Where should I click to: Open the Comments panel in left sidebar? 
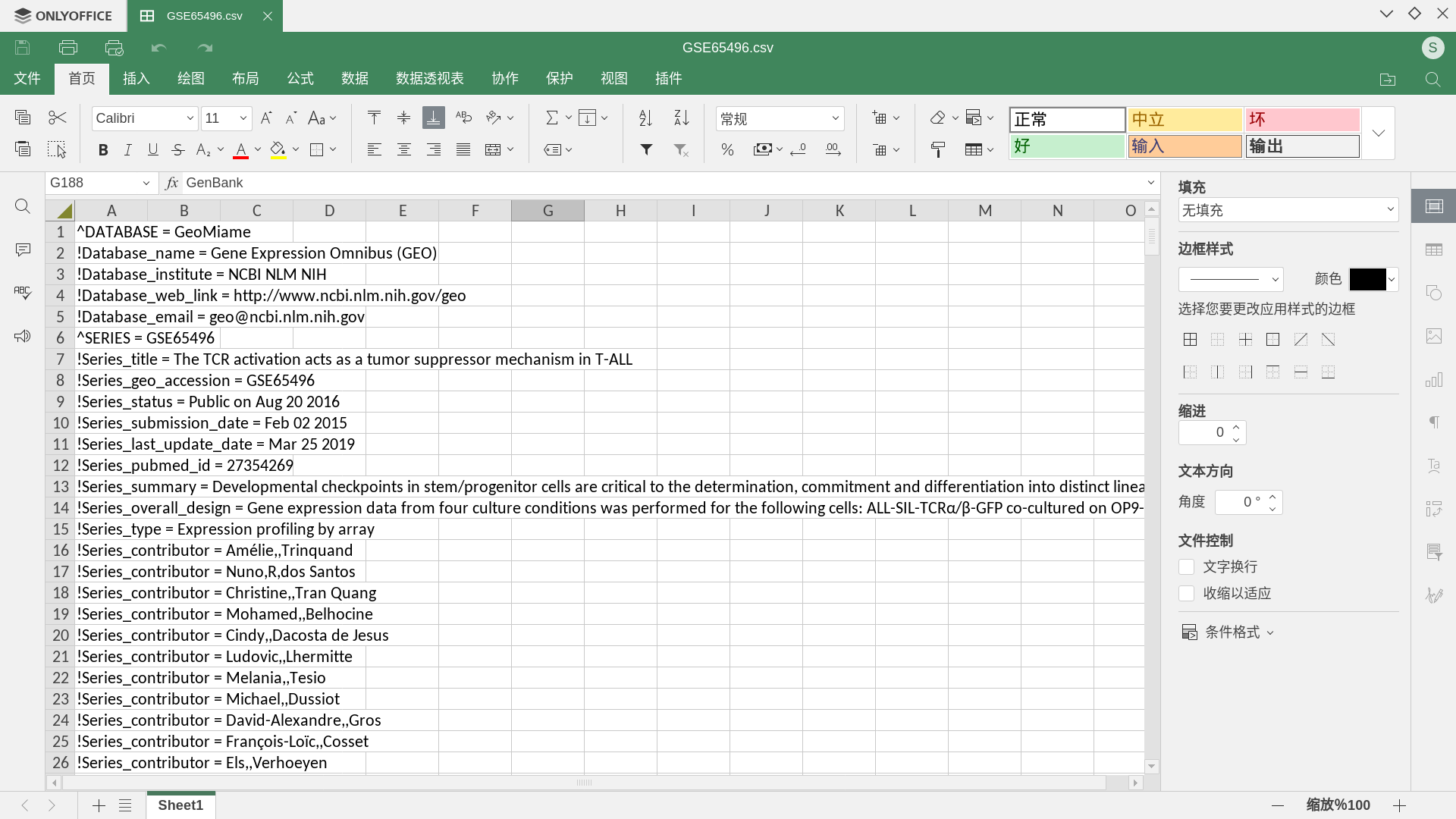[x=23, y=249]
